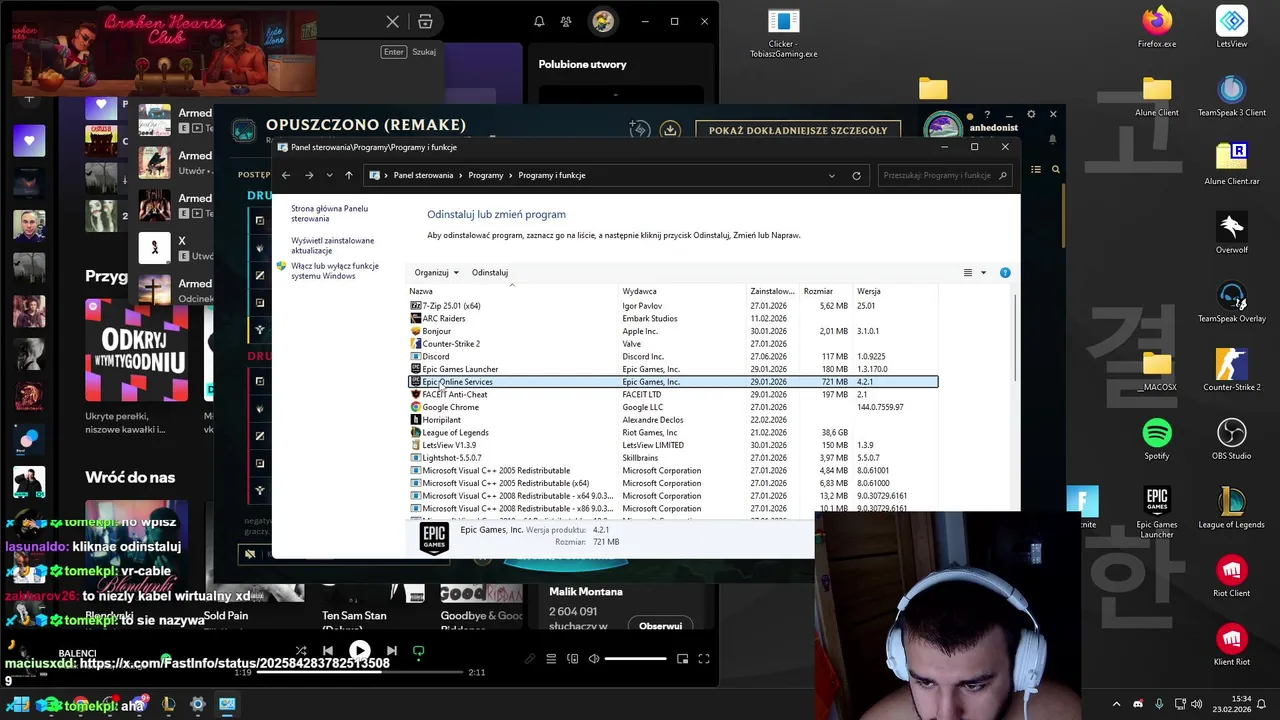This screenshot has width=1280, height=720.
Task: Open Spotify fullscreen view icon
Action: pos(704,659)
